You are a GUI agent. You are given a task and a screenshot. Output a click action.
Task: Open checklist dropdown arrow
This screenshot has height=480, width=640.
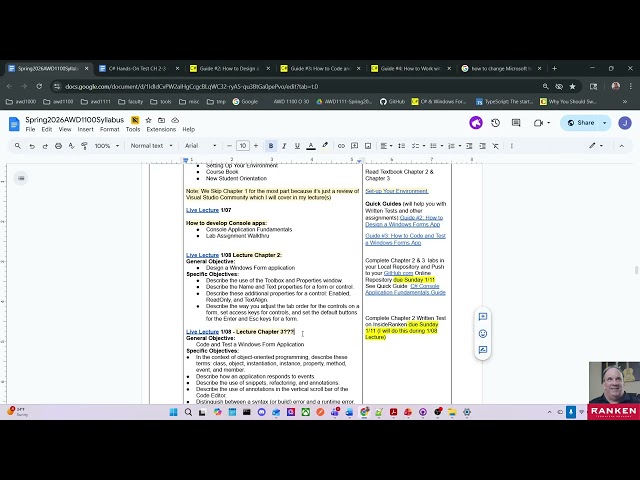click(x=424, y=146)
